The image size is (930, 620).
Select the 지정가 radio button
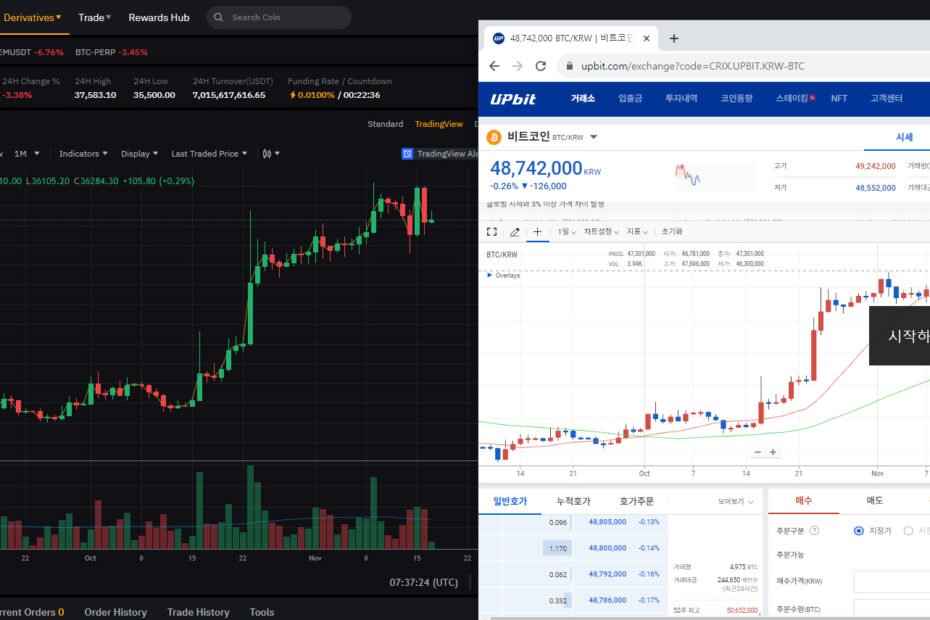click(858, 530)
